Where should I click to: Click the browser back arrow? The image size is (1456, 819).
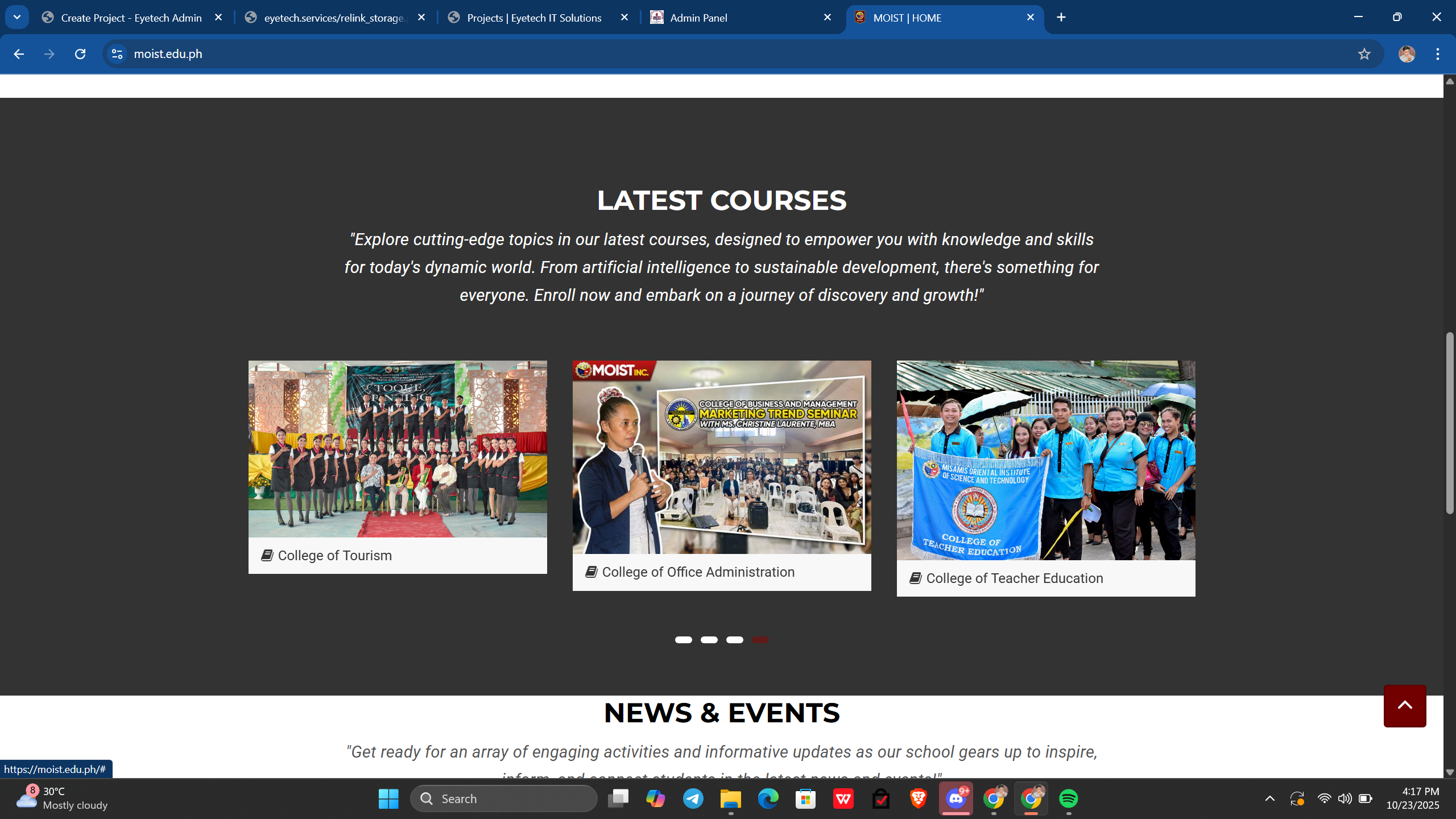(19, 54)
